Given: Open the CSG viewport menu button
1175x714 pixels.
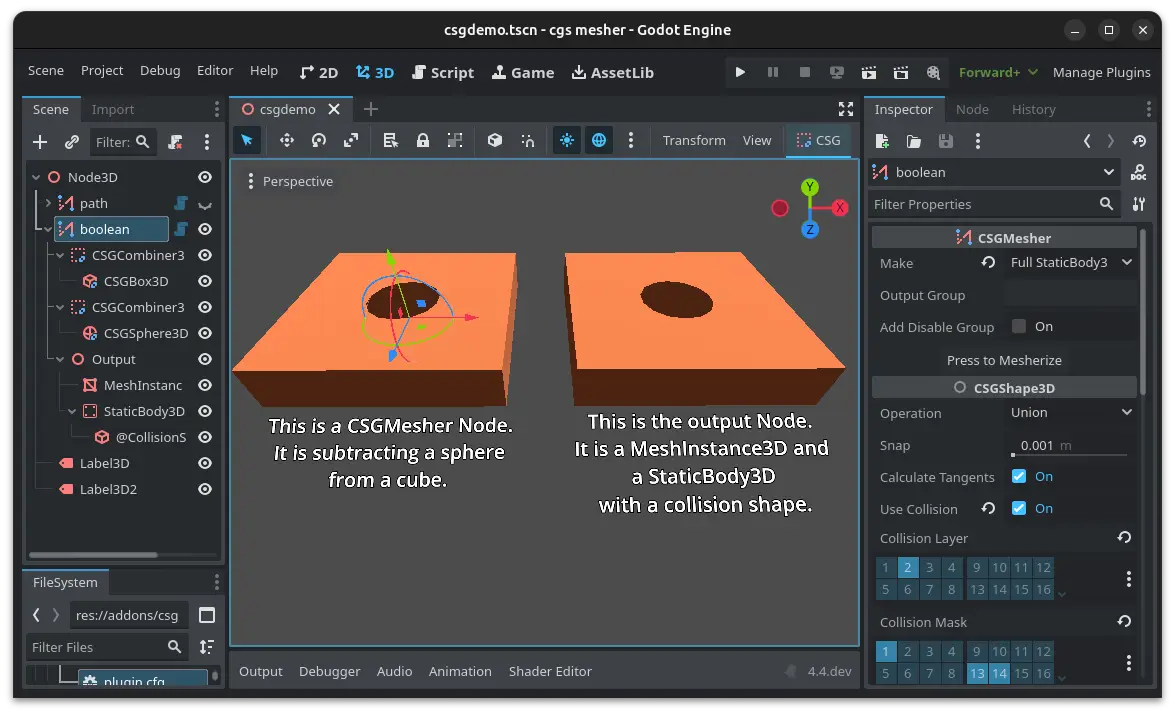Looking at the screenshot, I should point(818,141).
